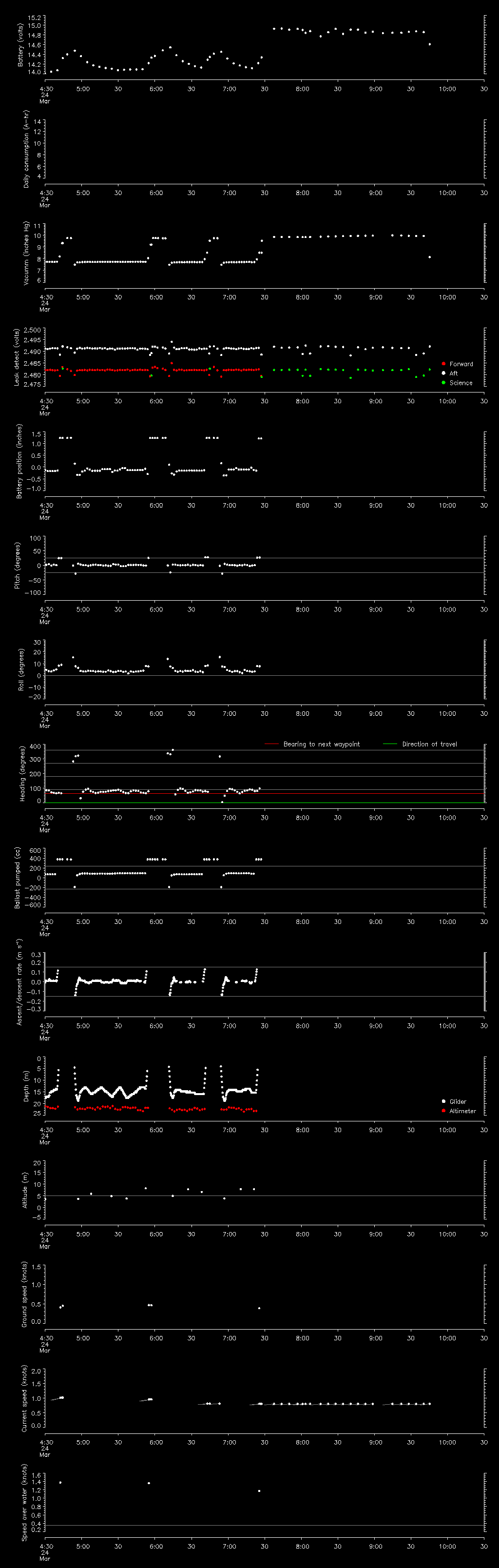Click the "11" tick on Vacuum axis
The height and width of the screenshot is (1568, 499).
pos(38,226)
